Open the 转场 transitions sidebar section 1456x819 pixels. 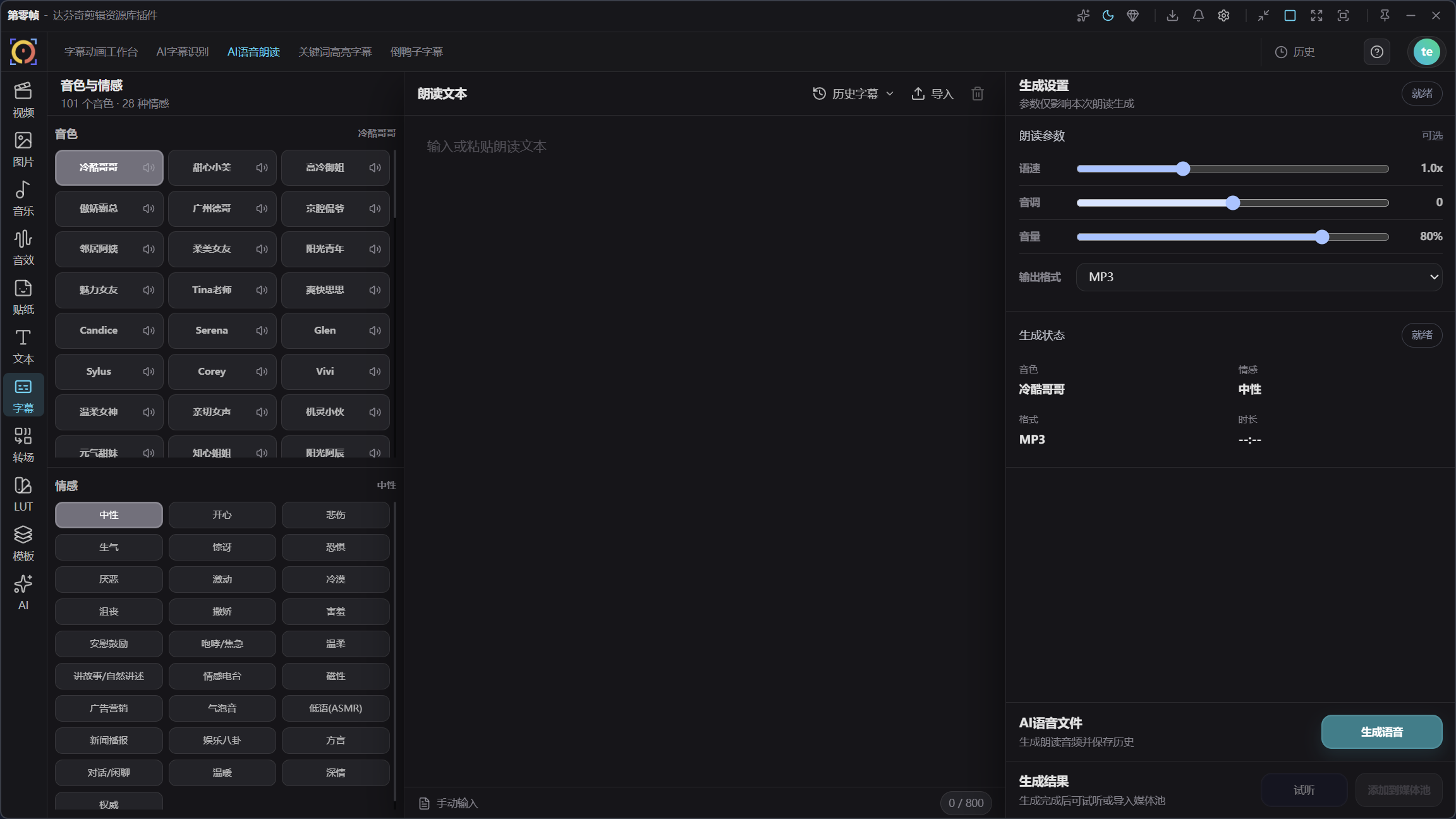coord(23,444)
